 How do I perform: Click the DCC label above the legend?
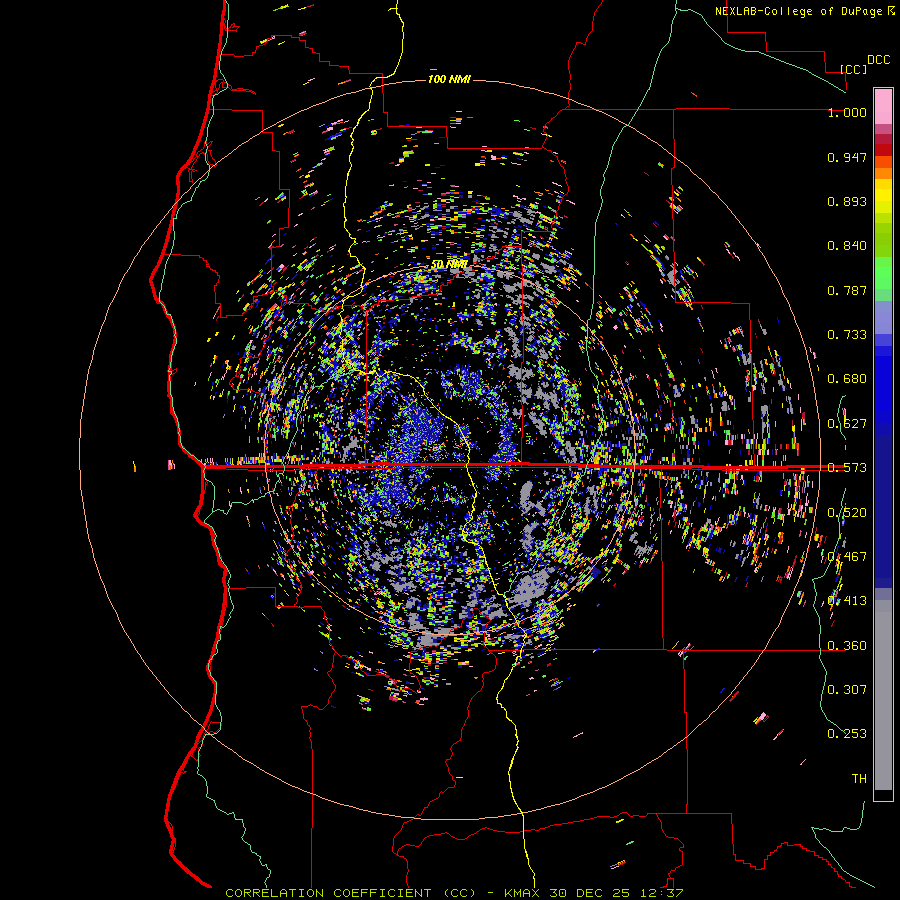879,60
